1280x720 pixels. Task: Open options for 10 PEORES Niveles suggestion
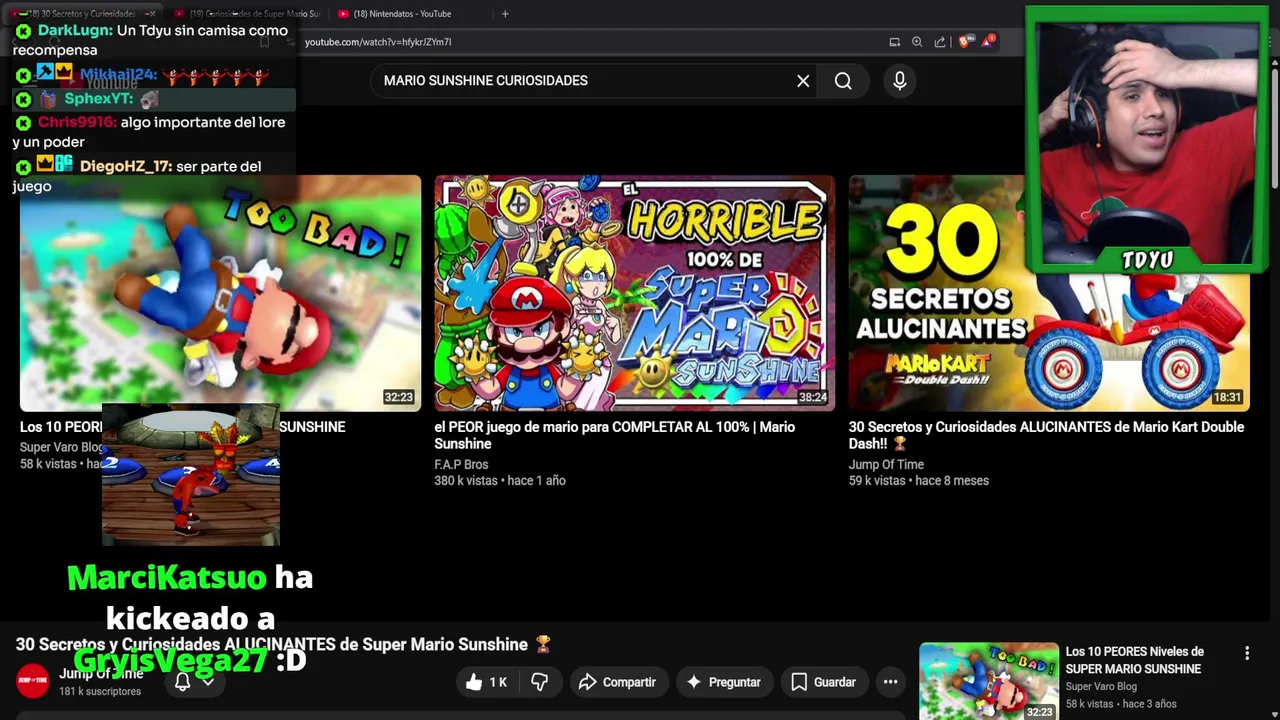point(1247,653)
